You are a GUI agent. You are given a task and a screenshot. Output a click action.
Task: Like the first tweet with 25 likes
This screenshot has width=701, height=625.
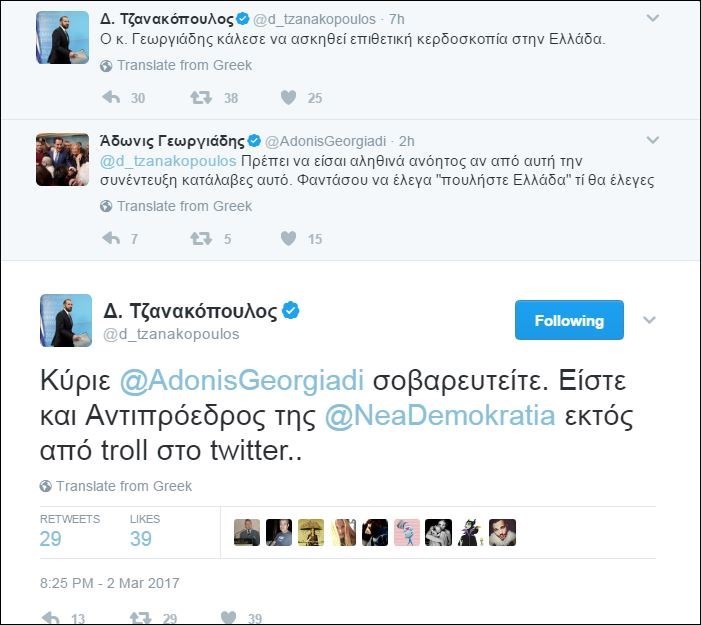tap(289, 97)
